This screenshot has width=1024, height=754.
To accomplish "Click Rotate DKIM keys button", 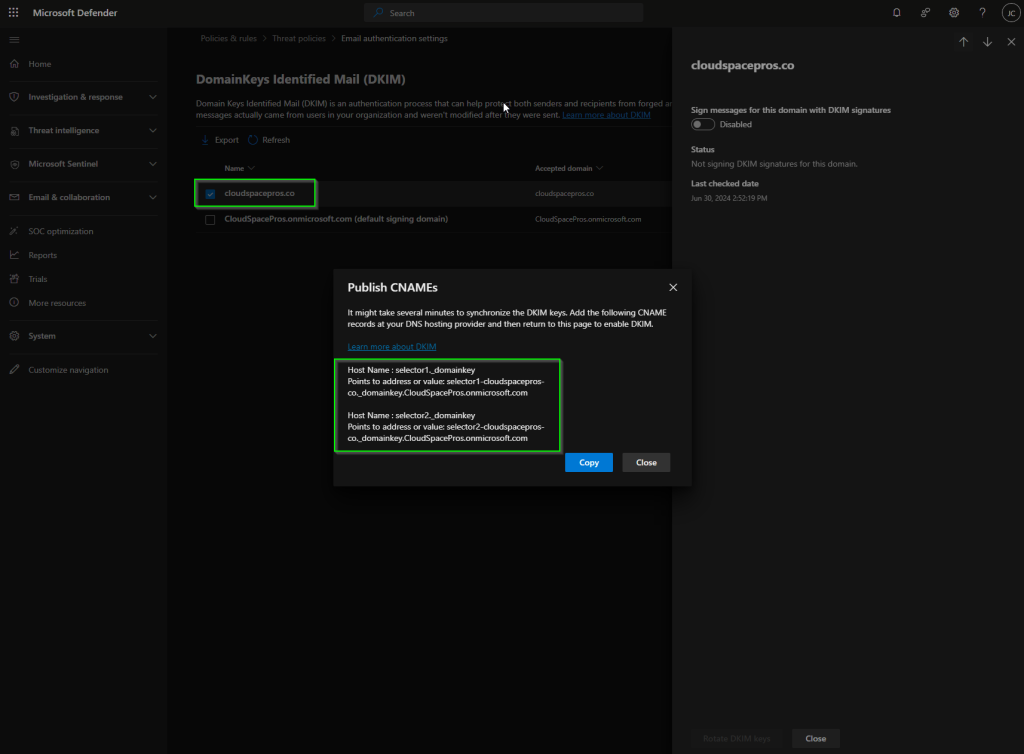I will [x=737, y=738].
